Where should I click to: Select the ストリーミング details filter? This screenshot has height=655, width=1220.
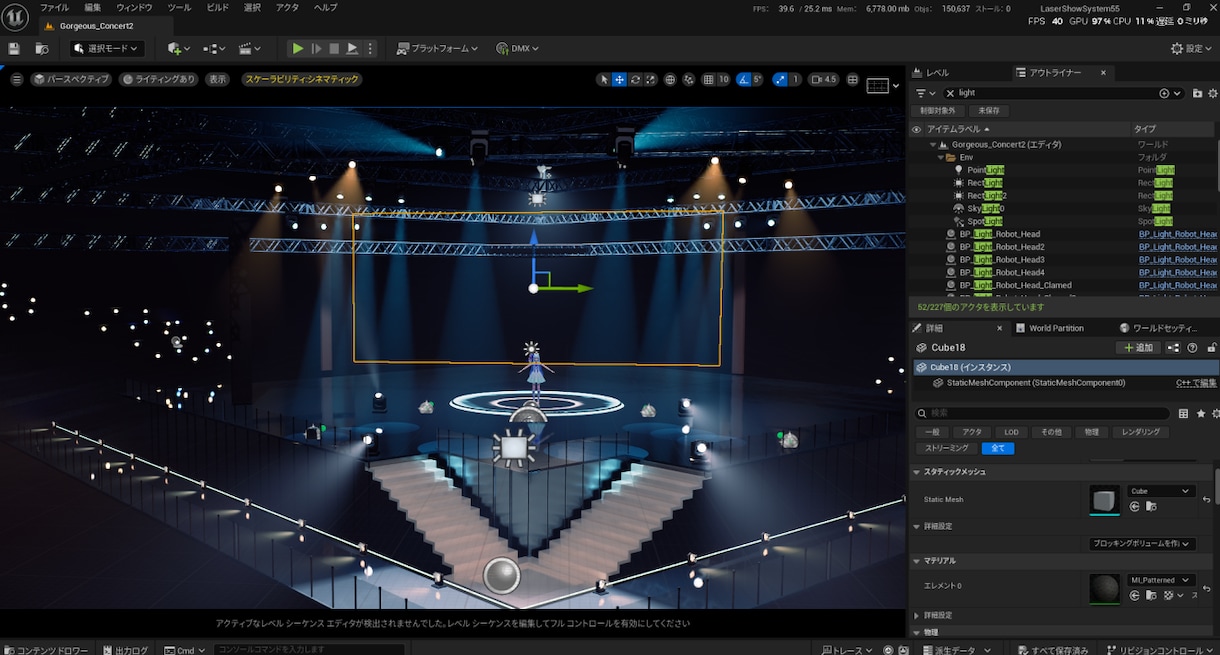pyautogui.click(x=946, y=448)
